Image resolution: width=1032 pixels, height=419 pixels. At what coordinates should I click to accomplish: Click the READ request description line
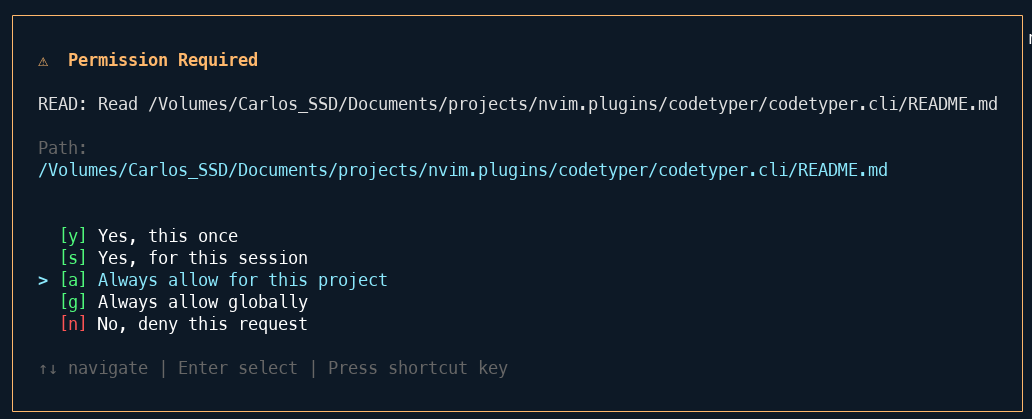[518, 104]
